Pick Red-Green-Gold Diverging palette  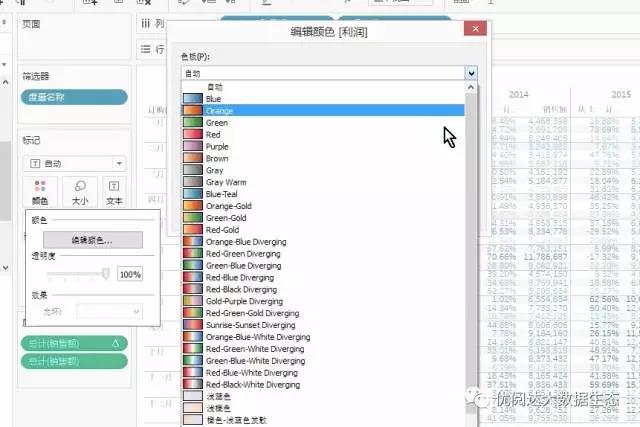[323, 313]
